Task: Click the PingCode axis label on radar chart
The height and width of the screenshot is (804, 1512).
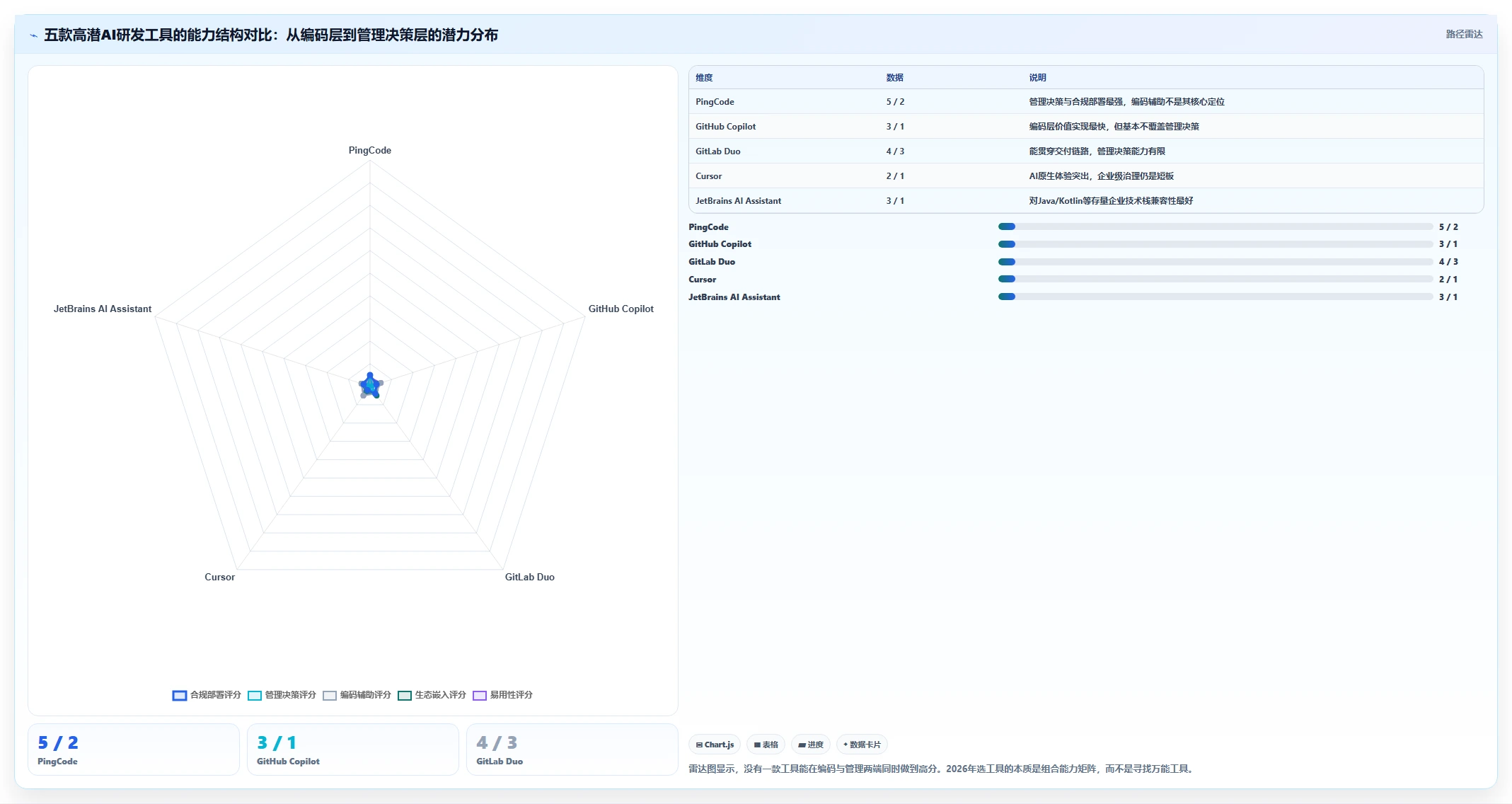Action: (x=369, y=150)
